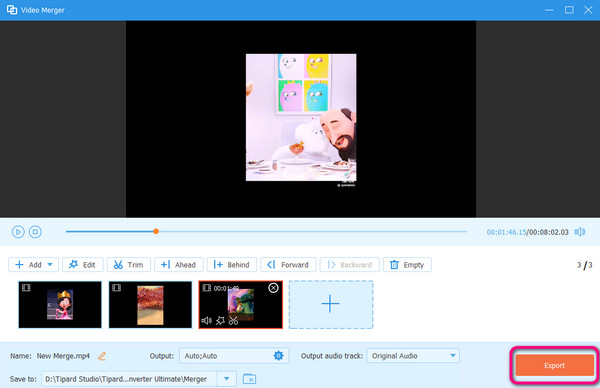Image resolution: width=600 pixels, height=388 pixels.
Task: Click scissors icon on third clip
Action: click(233, 320)
